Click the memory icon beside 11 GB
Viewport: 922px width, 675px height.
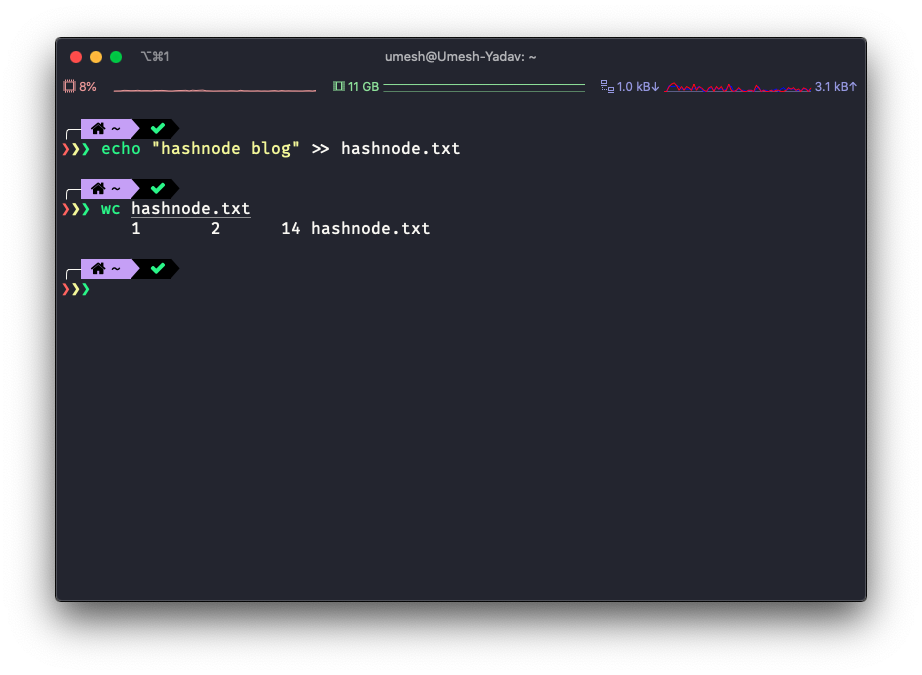pyautogui.click(x=338, y=87)
